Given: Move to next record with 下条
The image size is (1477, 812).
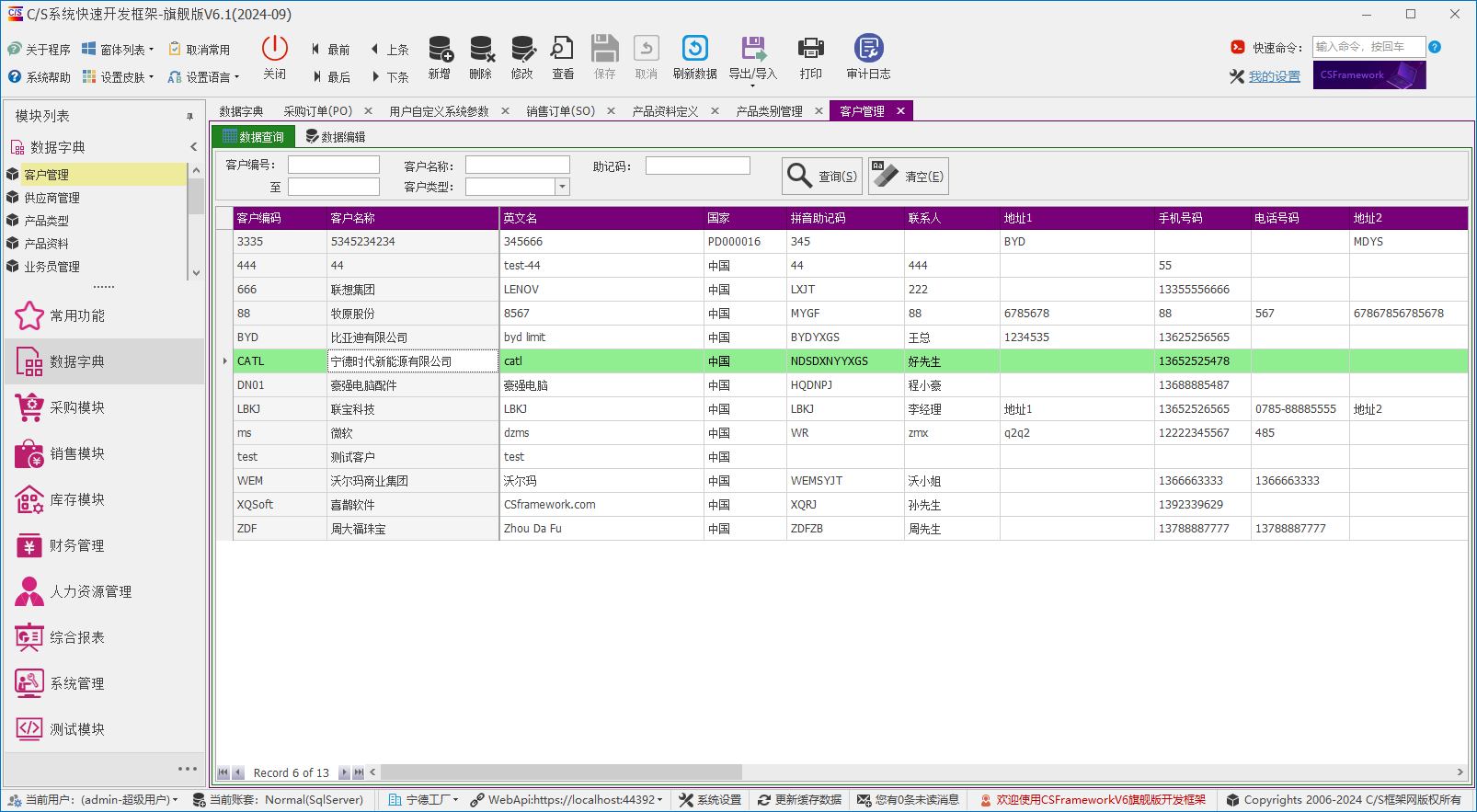Looking at the screenshot, I should (x=390, y=77).
